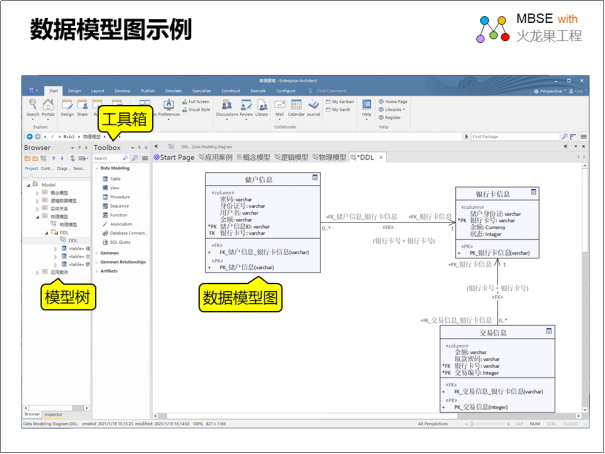Switch to the Design ribbon tab

coord(74,90)
